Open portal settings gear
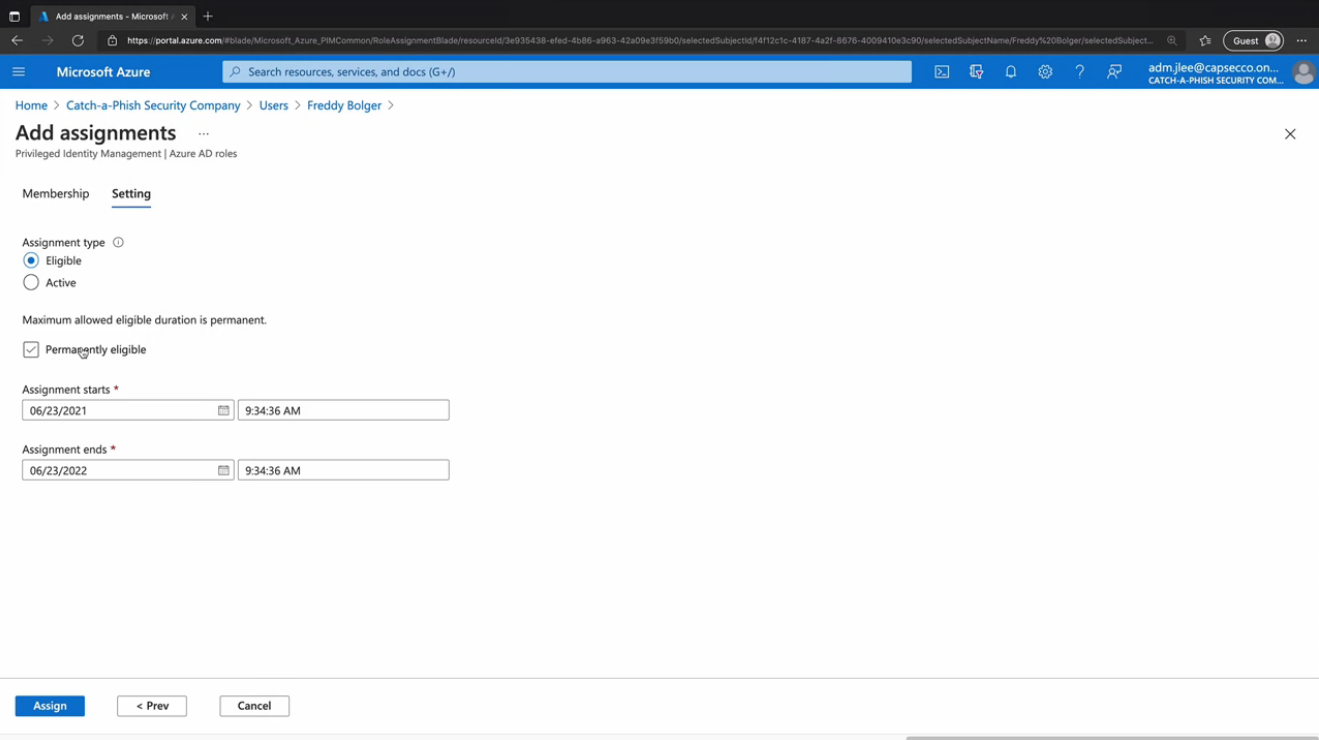This screenshot has width=1319, height=740. click(x=1045, y=72)
